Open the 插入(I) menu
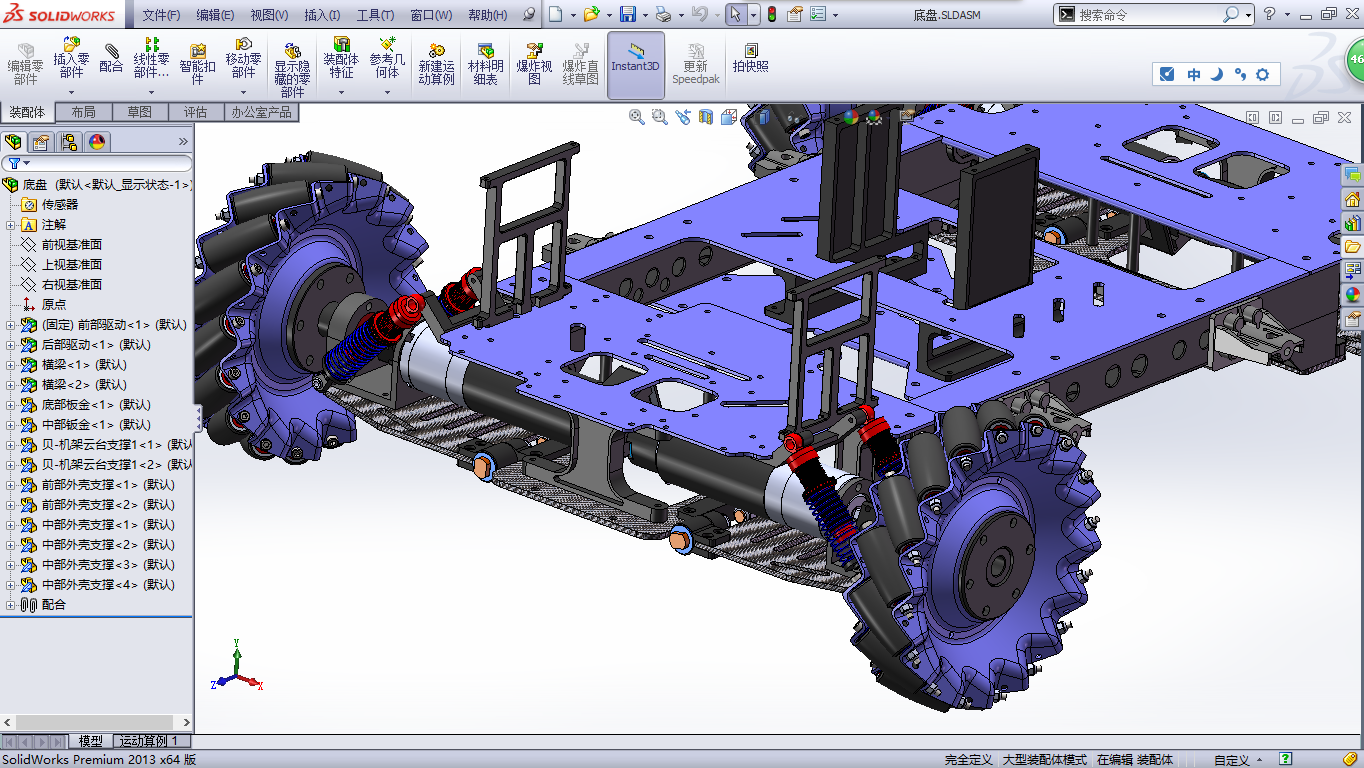The image size is (1364, 768). pos(322,15)
